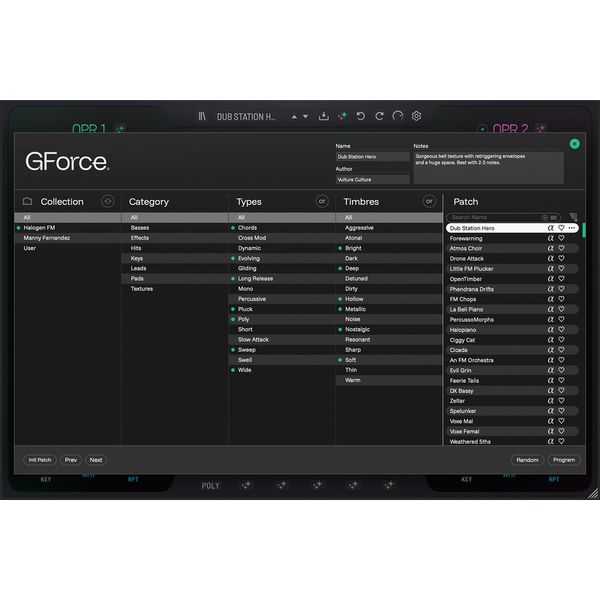Click the Program button
This screenshot has width=600, height=600.
(564, 460)
